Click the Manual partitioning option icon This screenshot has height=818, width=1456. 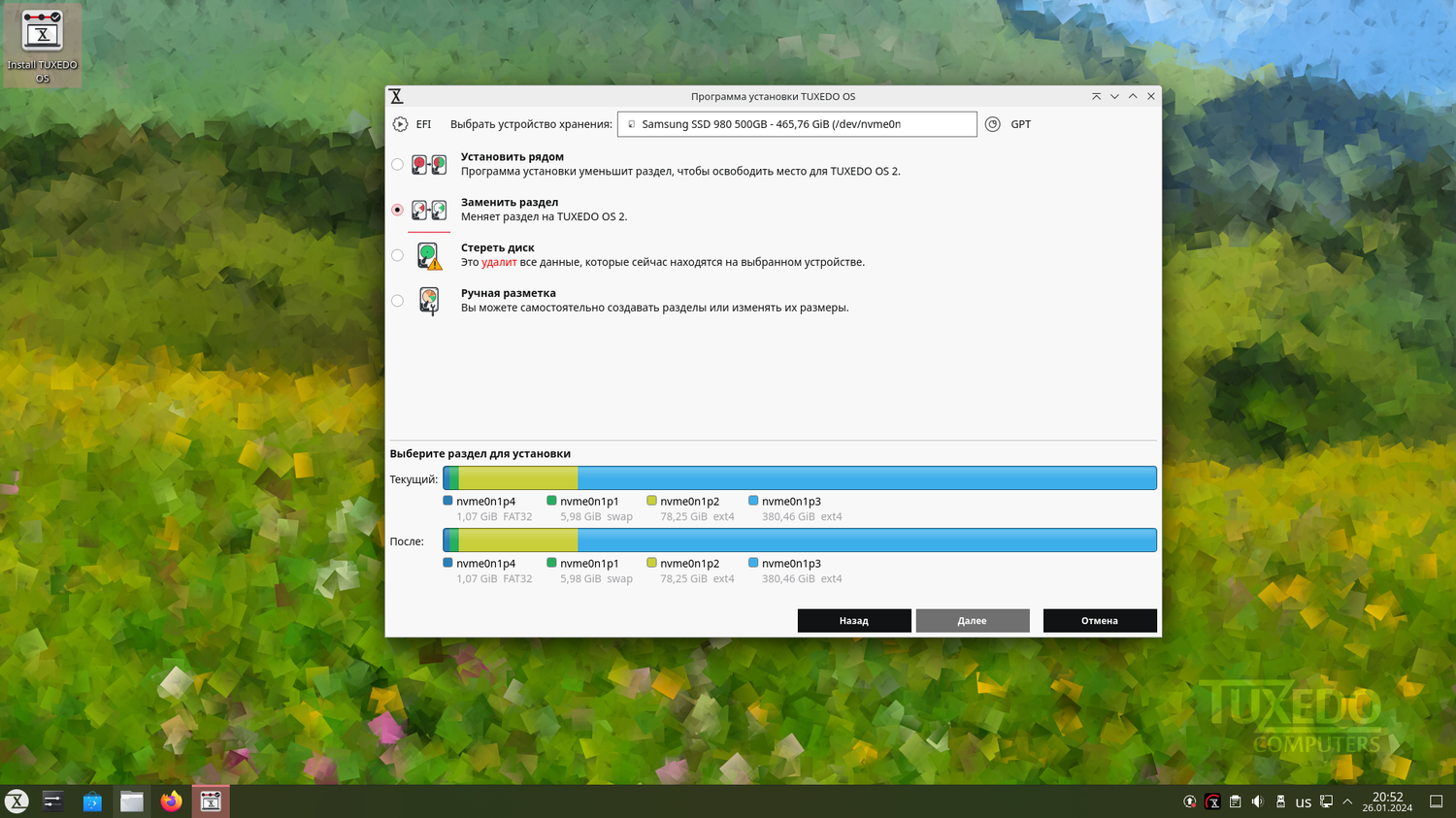[429, 301]
